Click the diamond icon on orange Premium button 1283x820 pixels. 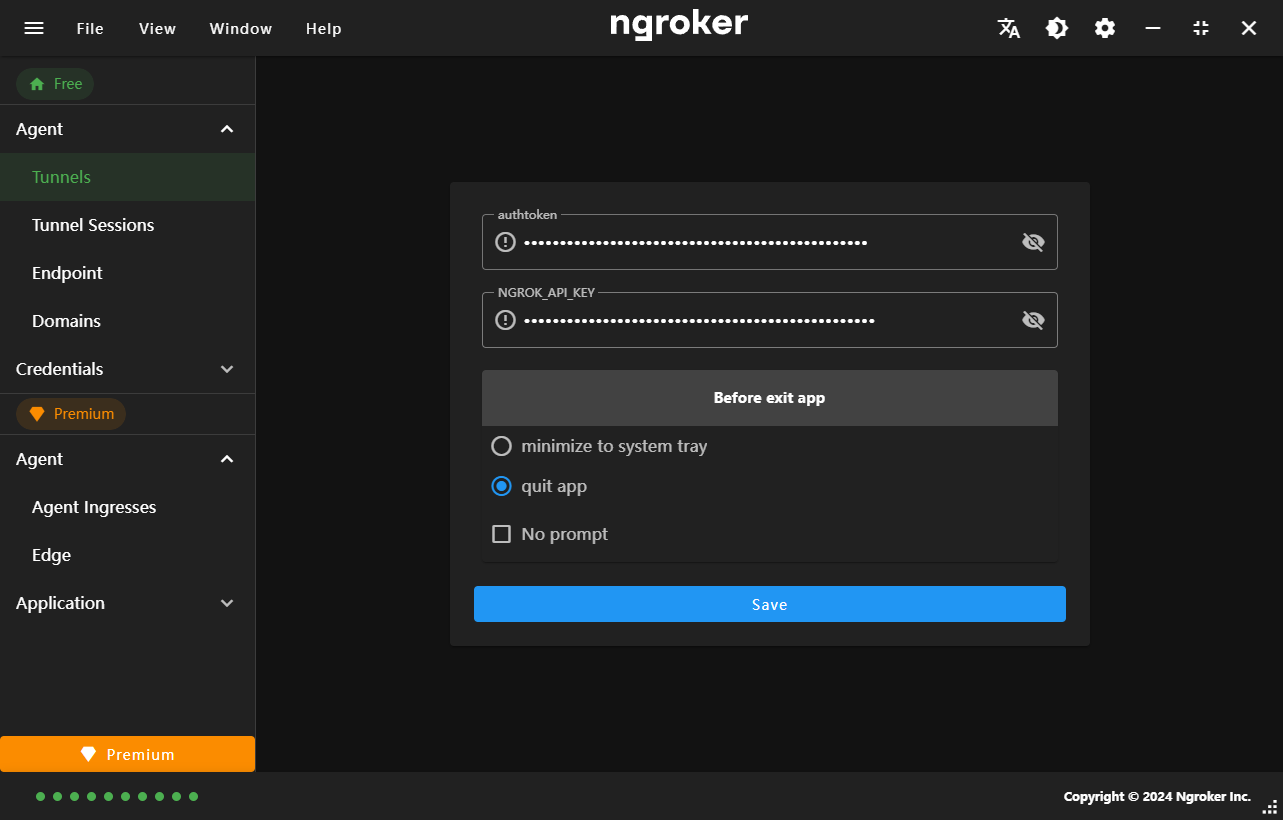coord(89,754)
